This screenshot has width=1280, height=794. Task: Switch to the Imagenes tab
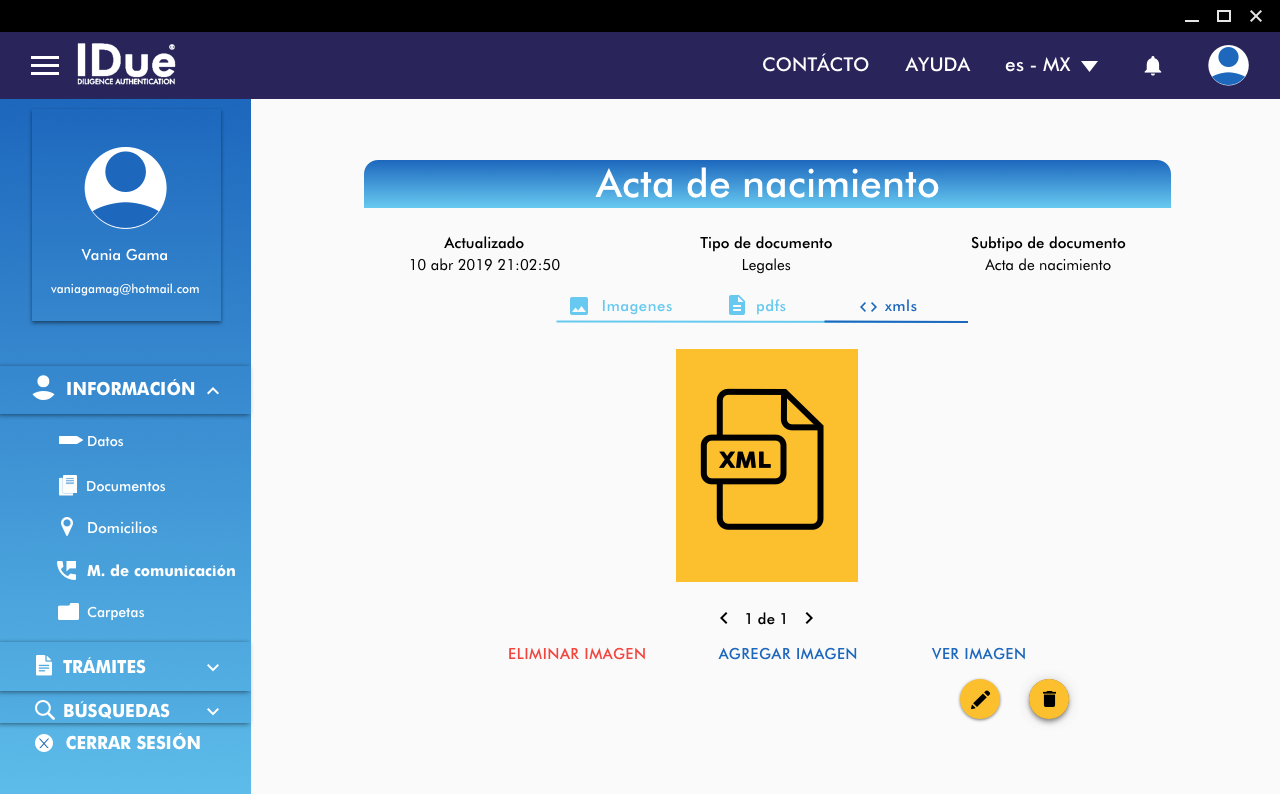621,306
